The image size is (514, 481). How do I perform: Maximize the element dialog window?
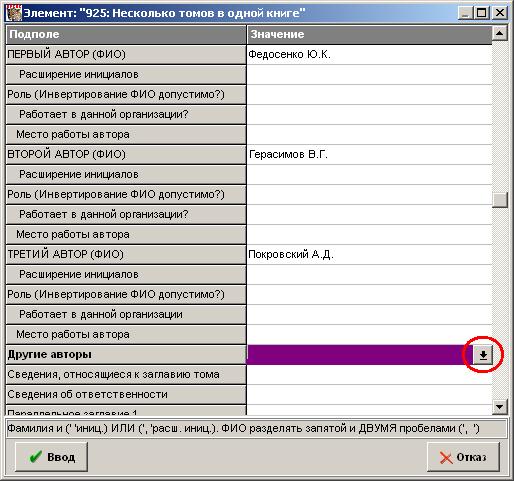[482, 13]
